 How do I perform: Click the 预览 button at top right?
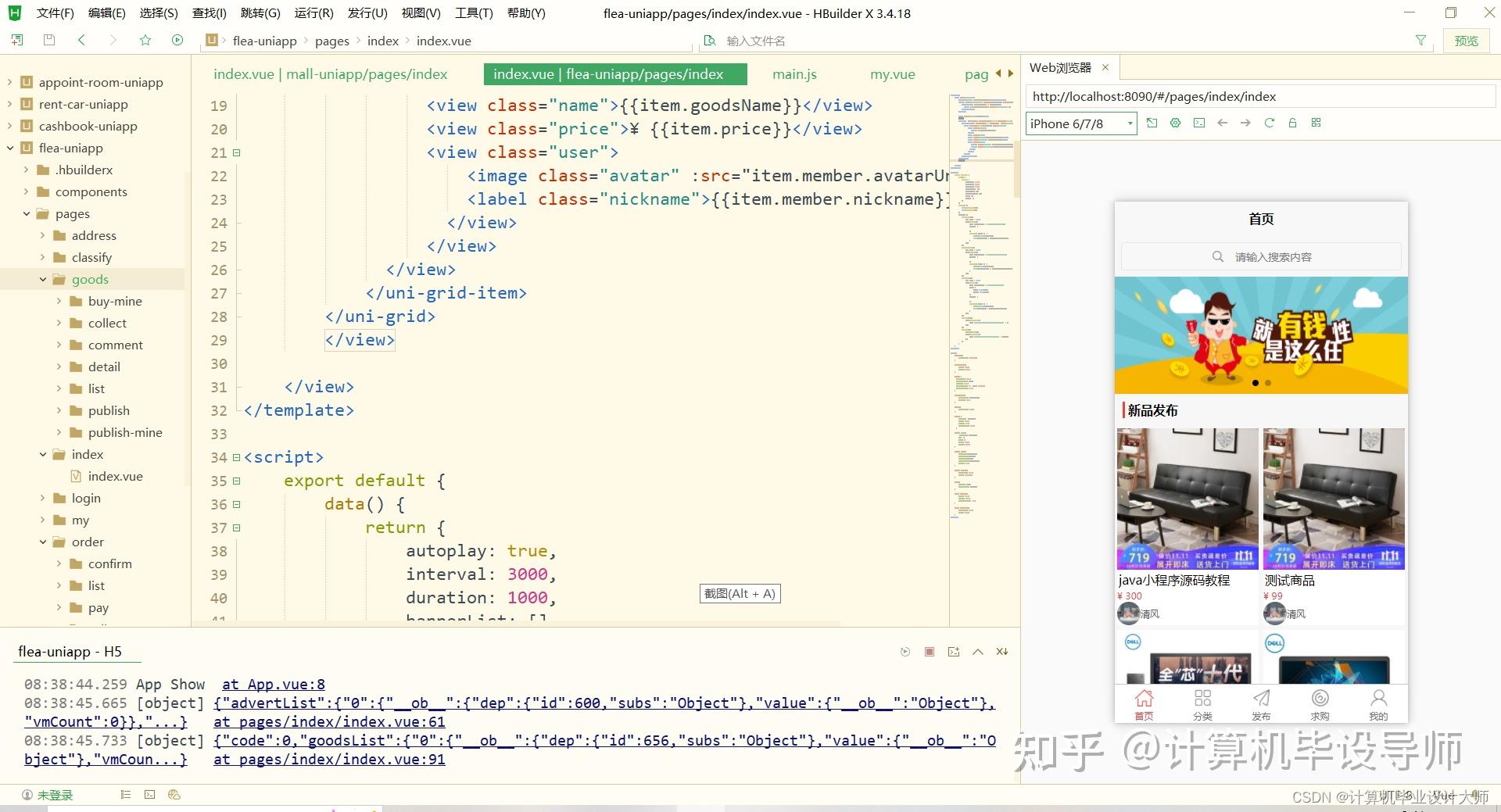click(1467, 40)
